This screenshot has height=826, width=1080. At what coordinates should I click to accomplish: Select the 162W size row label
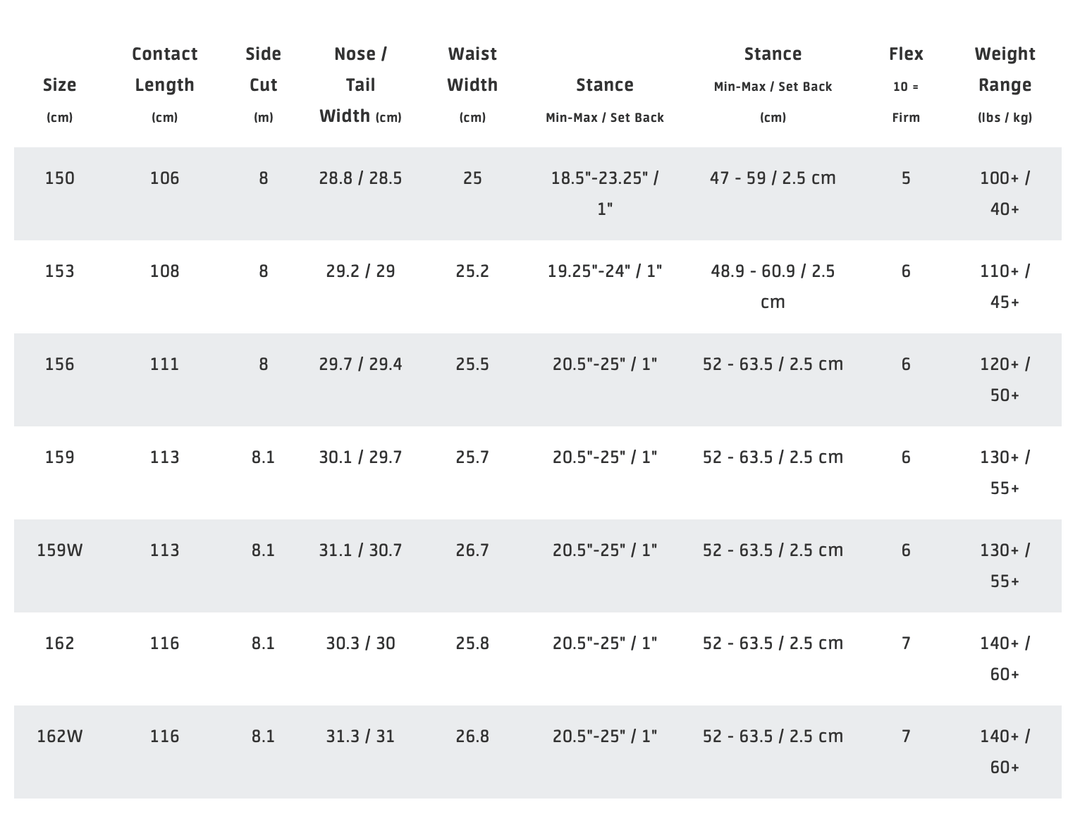coord(60,736)
